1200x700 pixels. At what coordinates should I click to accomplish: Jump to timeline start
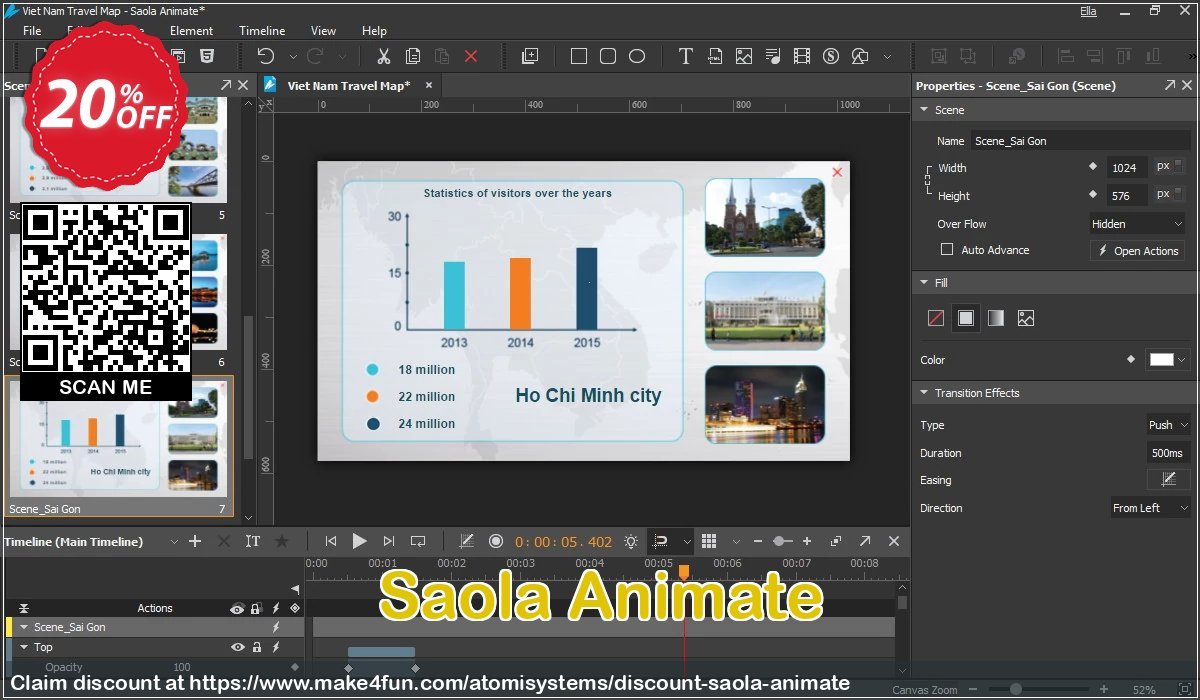tap(330, 541)
